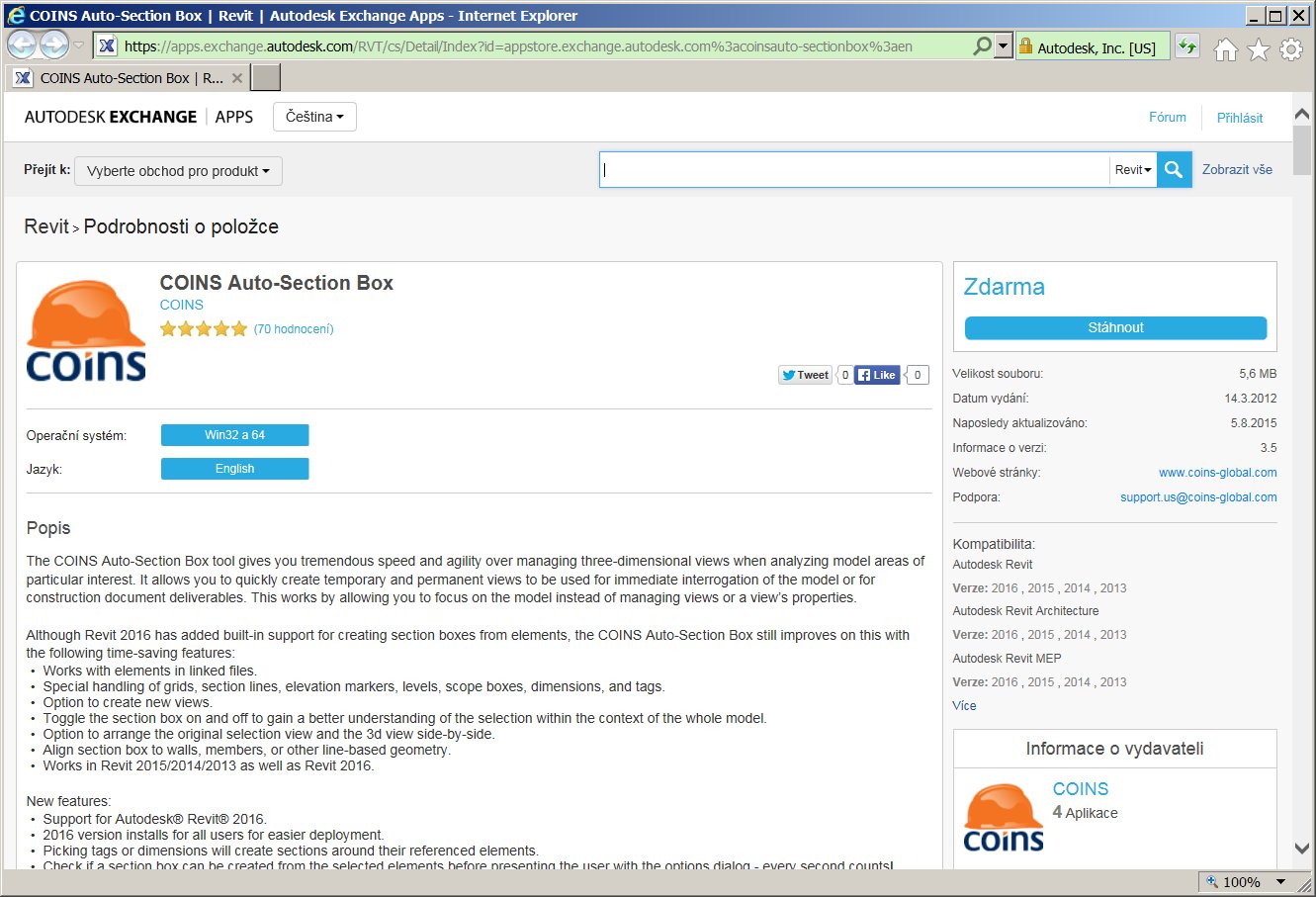Viewport: 1316px width, 897px height.
Task: Open a new blank browser tab
Action: 266,77
